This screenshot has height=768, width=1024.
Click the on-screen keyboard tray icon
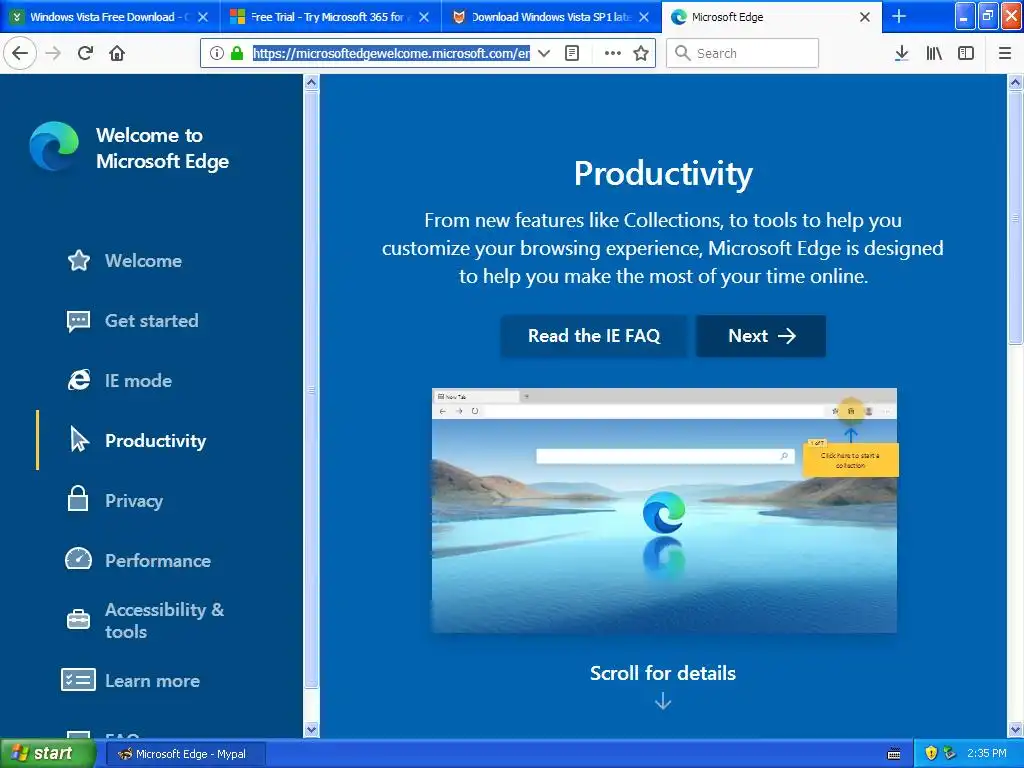[x=894, y=754]
